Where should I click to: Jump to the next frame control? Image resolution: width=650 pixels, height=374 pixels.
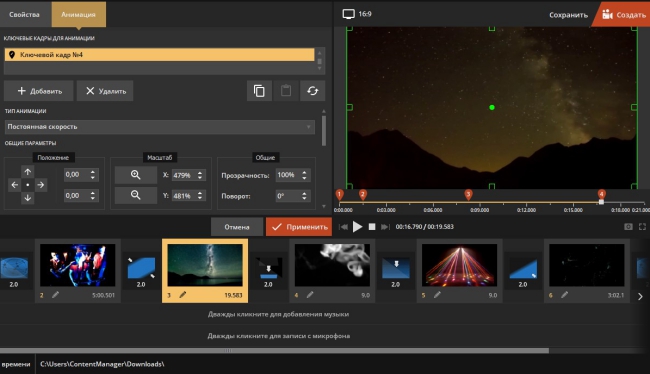click(385, 227)
